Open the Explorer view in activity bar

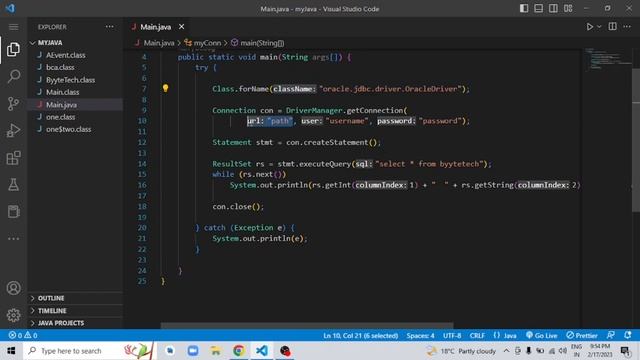[13, 49]
